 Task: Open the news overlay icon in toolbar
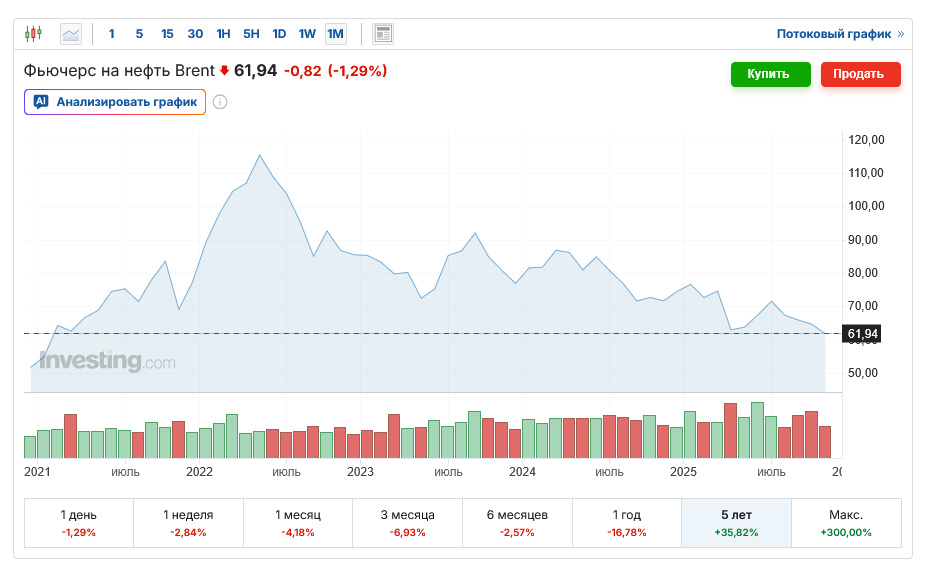coord(383,34)
